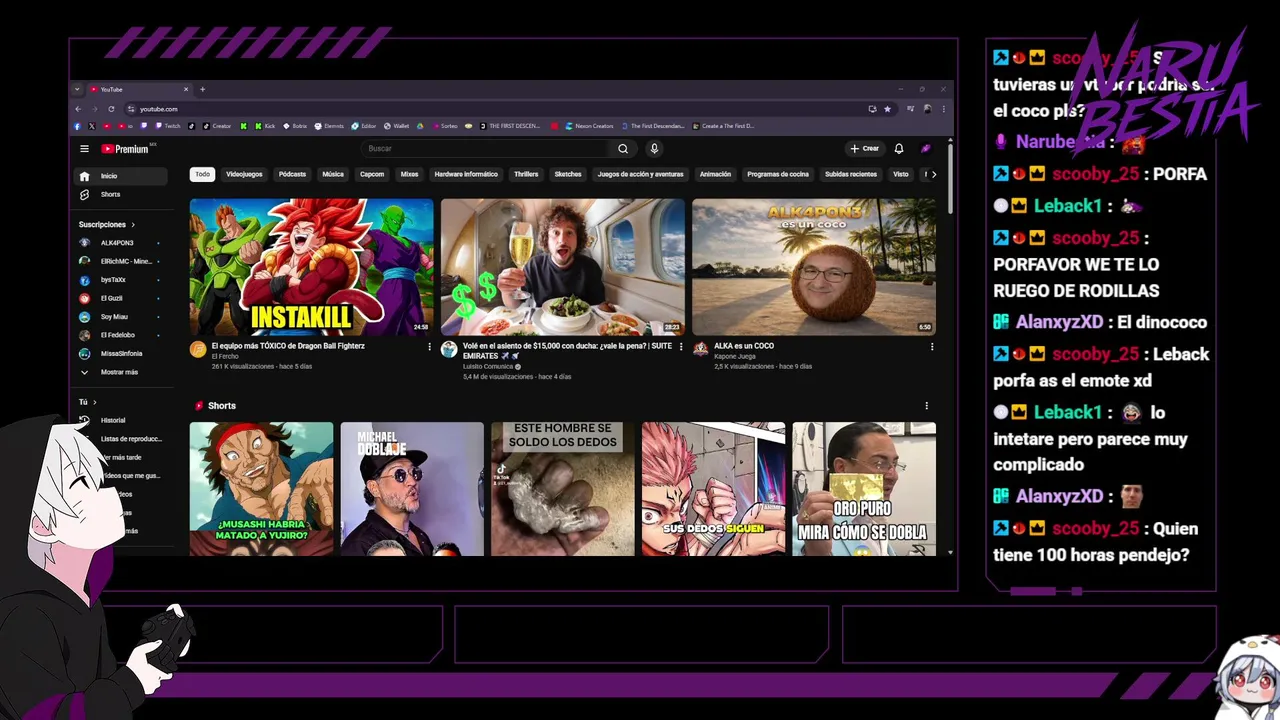
Task: Open the YouTube hamburger guide menu
Action: coord(84,149)
